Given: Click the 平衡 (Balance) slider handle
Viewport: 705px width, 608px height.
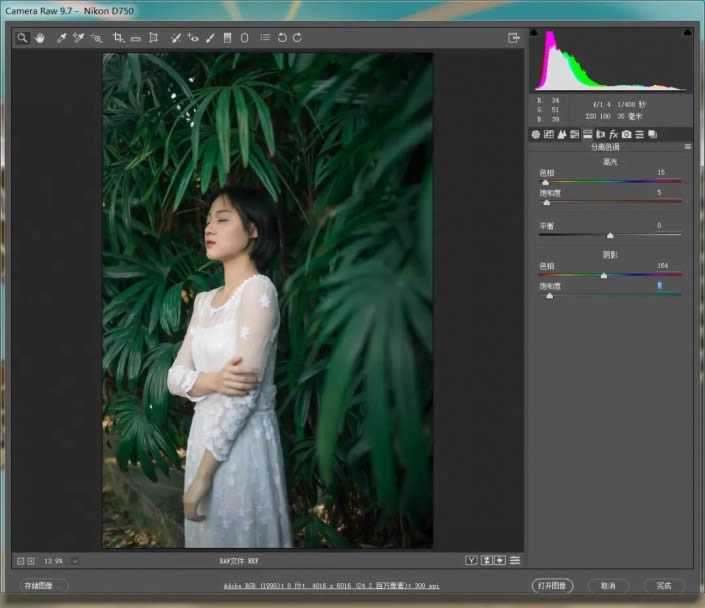Looking at the screenshot, I should 610,236.
